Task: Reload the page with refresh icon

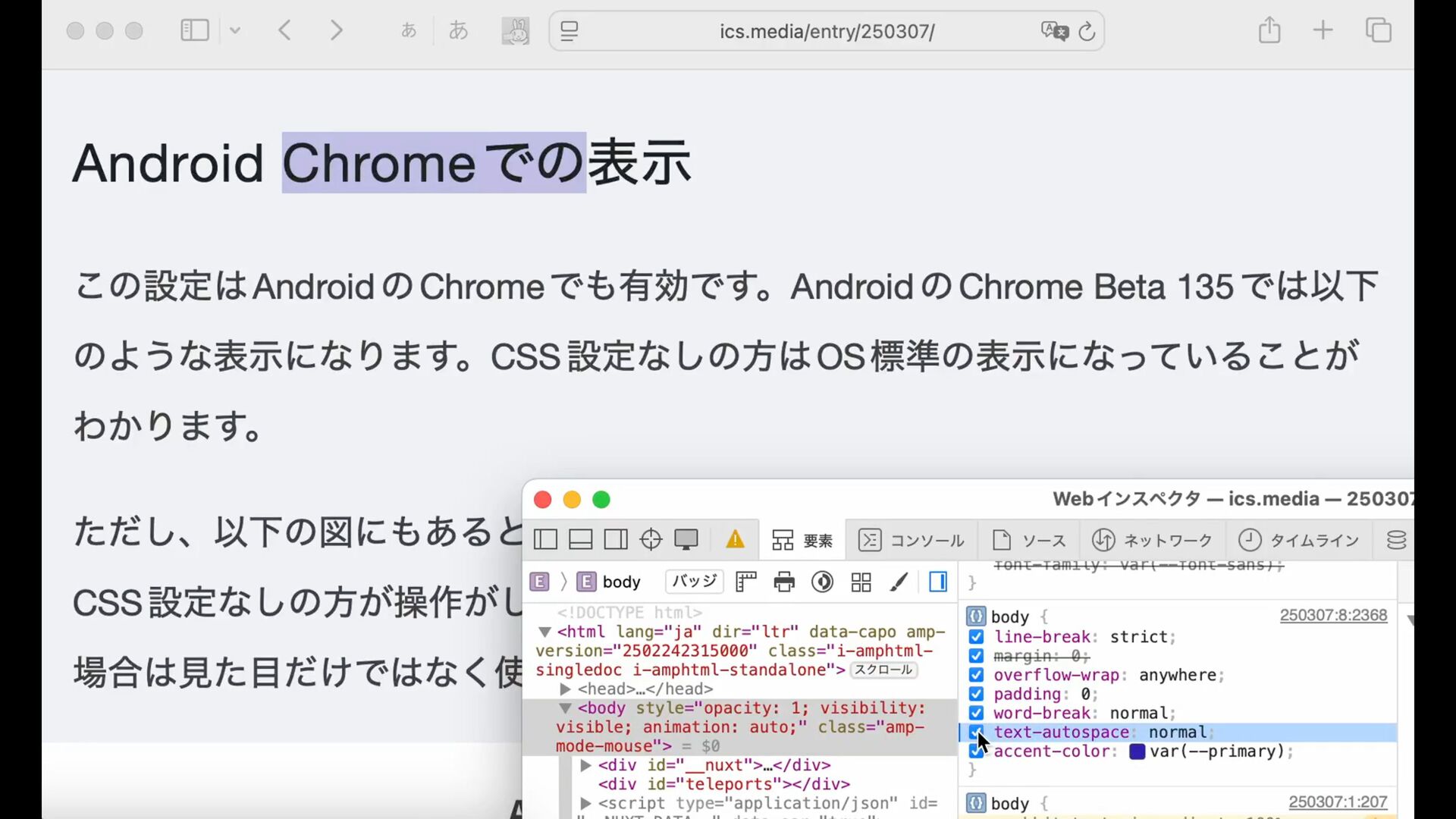Action: [x=1087, y=31]
